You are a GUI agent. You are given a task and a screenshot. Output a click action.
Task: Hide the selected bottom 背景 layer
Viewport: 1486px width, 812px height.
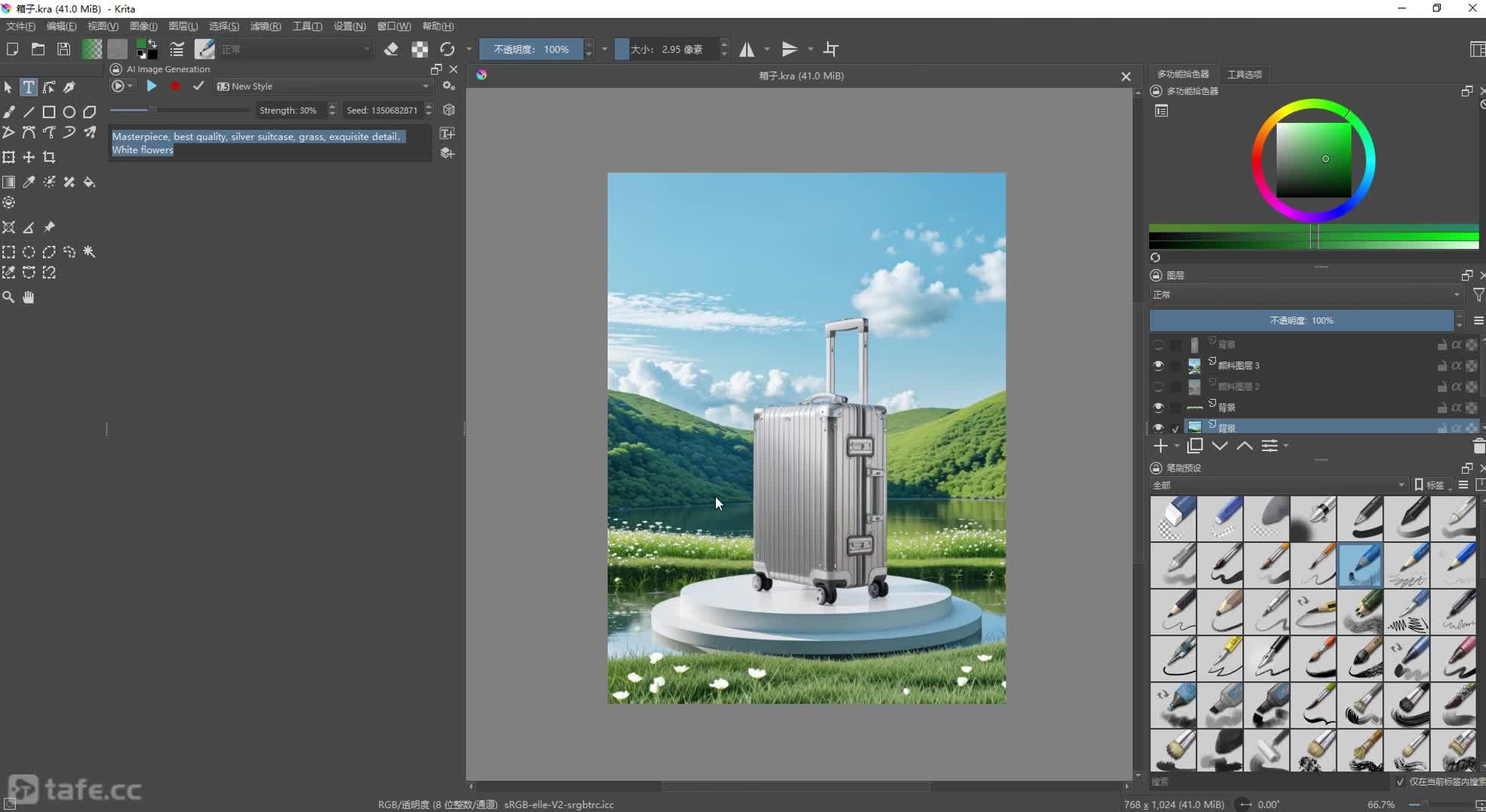click(x=1158, y=428)
